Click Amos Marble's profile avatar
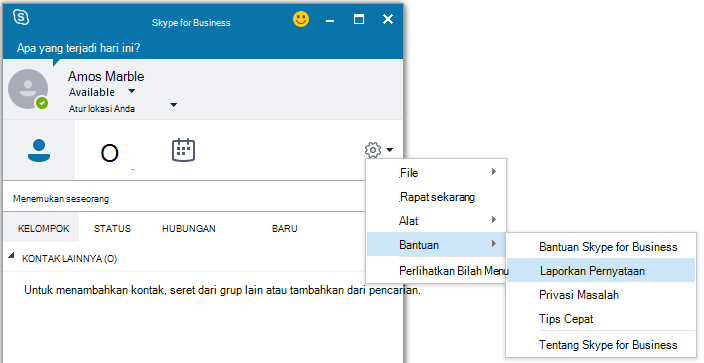This screenshot has height=363, width=704. (28, 89)
